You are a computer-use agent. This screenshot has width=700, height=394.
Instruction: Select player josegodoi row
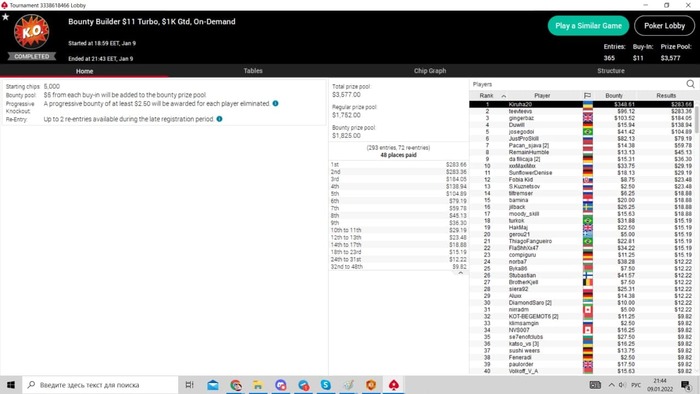582,132
